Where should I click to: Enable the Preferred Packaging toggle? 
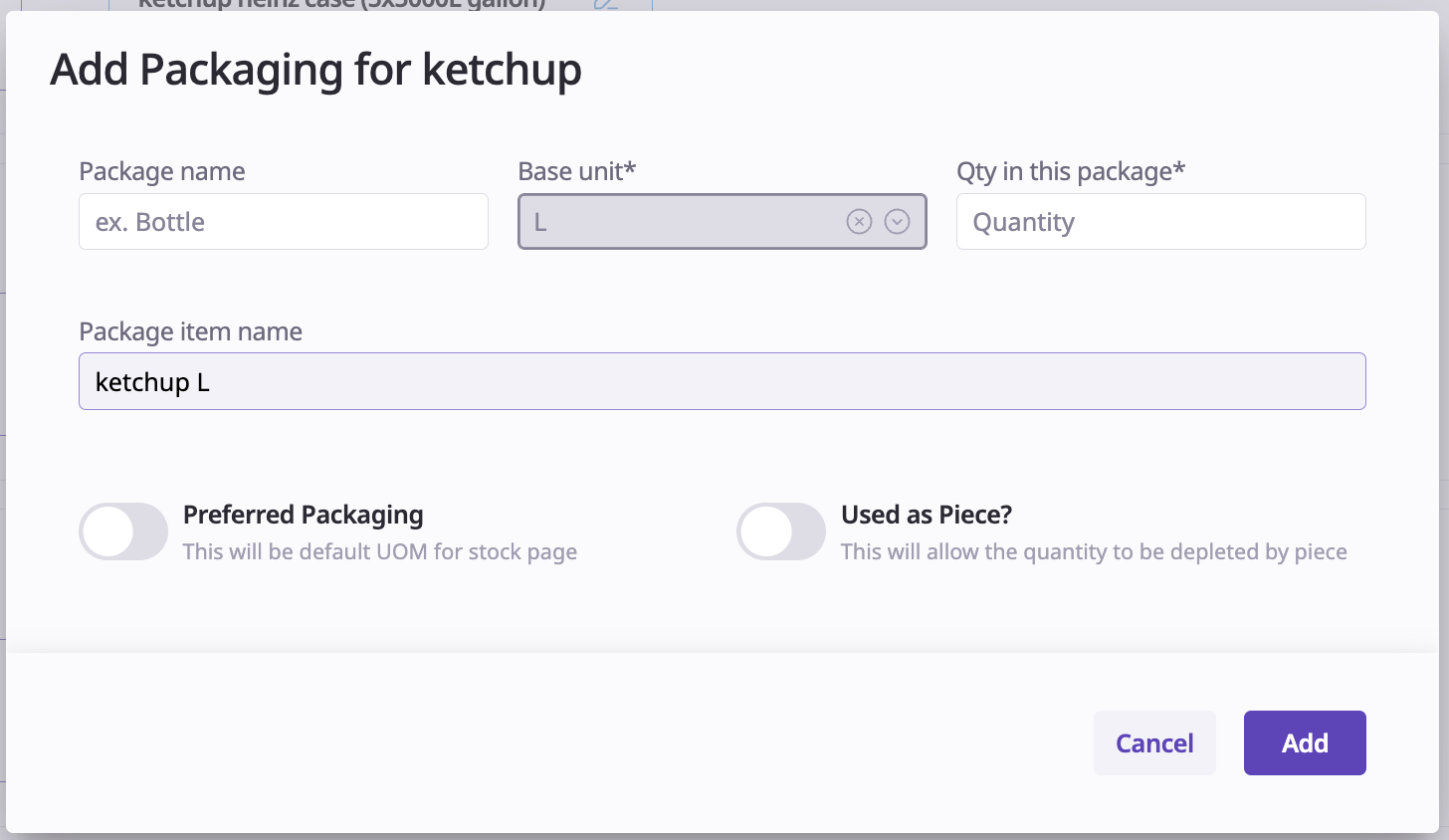coord(123,531)
